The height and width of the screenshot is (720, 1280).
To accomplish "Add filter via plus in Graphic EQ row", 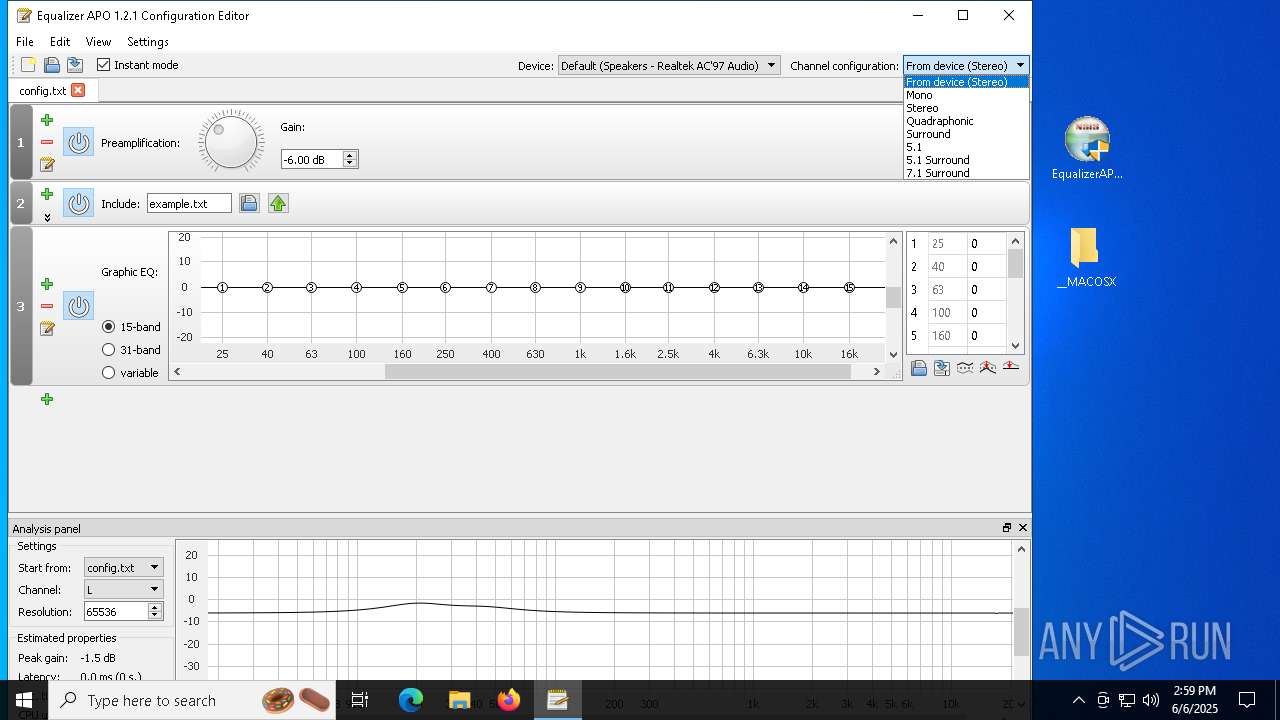I will (47, 284).
